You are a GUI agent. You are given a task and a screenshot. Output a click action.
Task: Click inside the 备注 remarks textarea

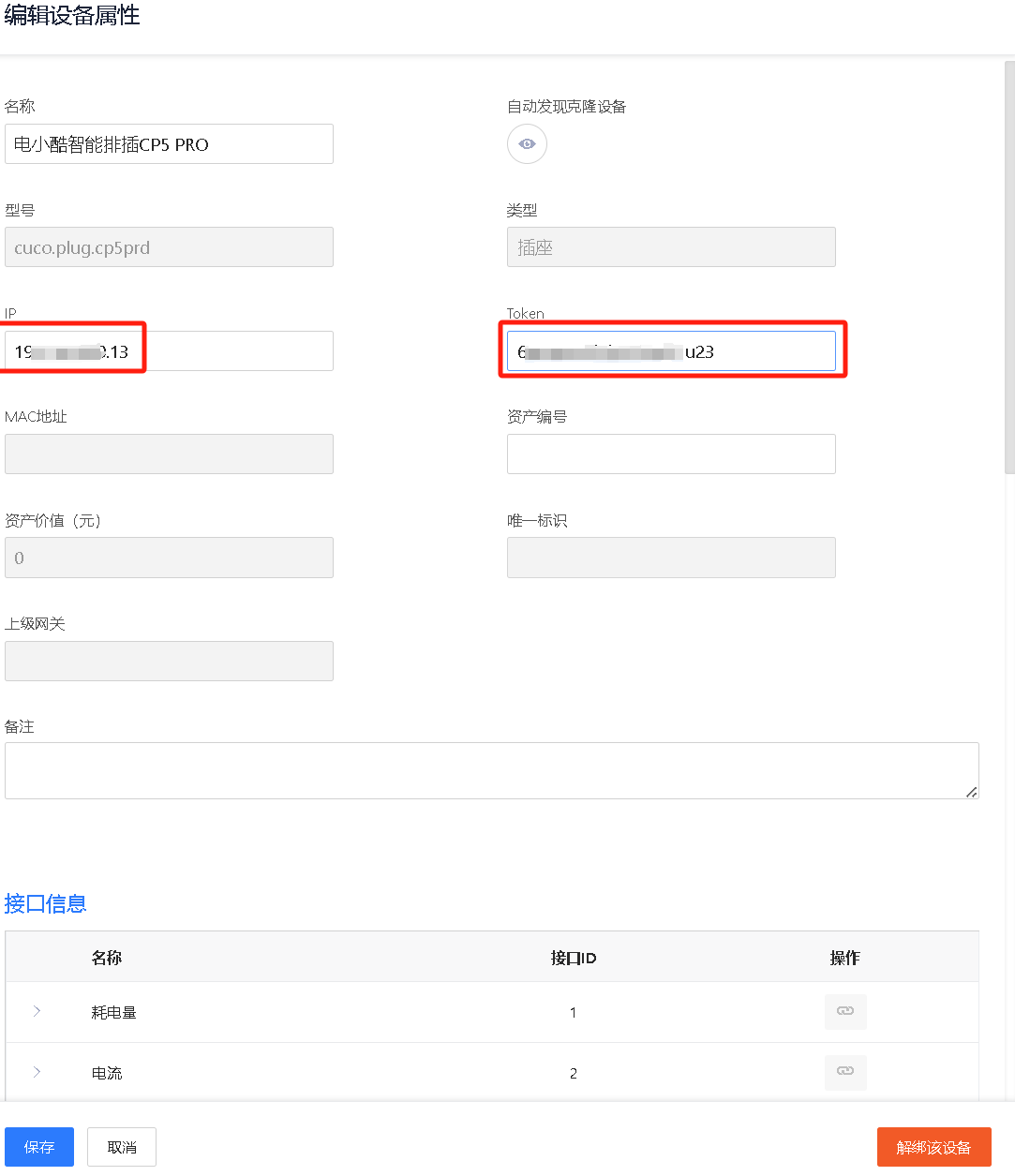pos(491,770)
